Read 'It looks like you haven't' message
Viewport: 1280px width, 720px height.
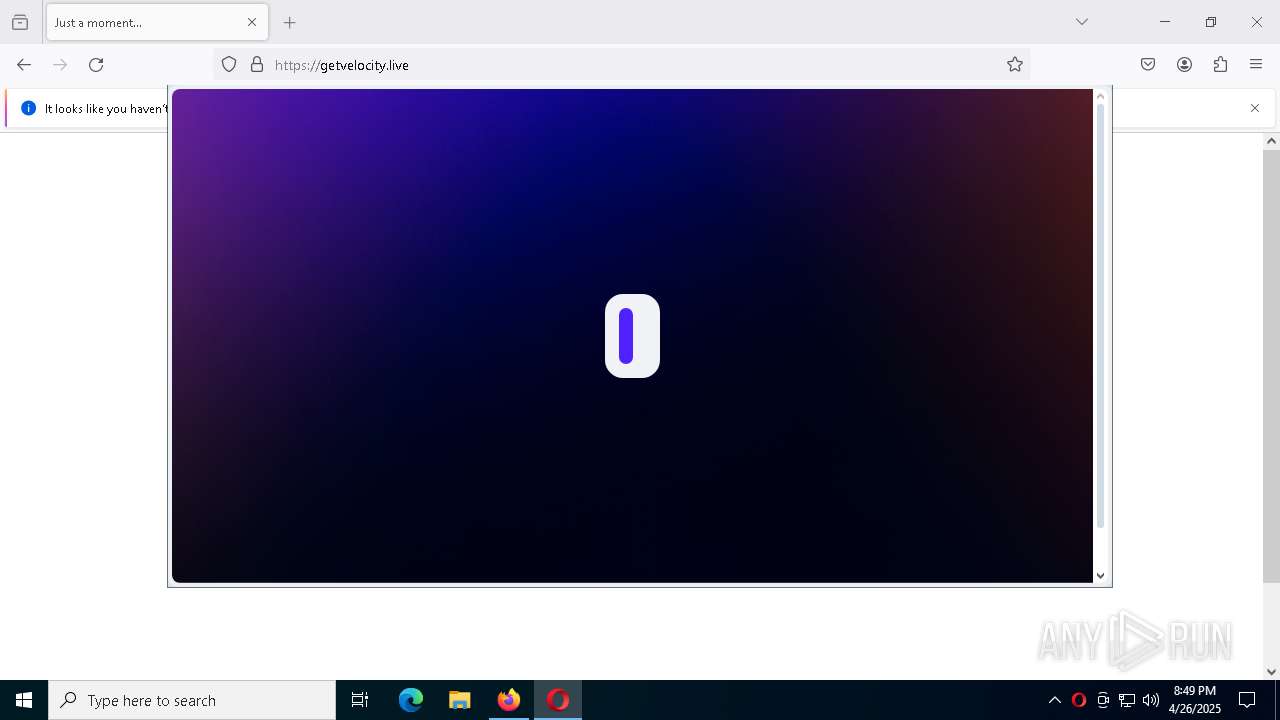(106, 109)
